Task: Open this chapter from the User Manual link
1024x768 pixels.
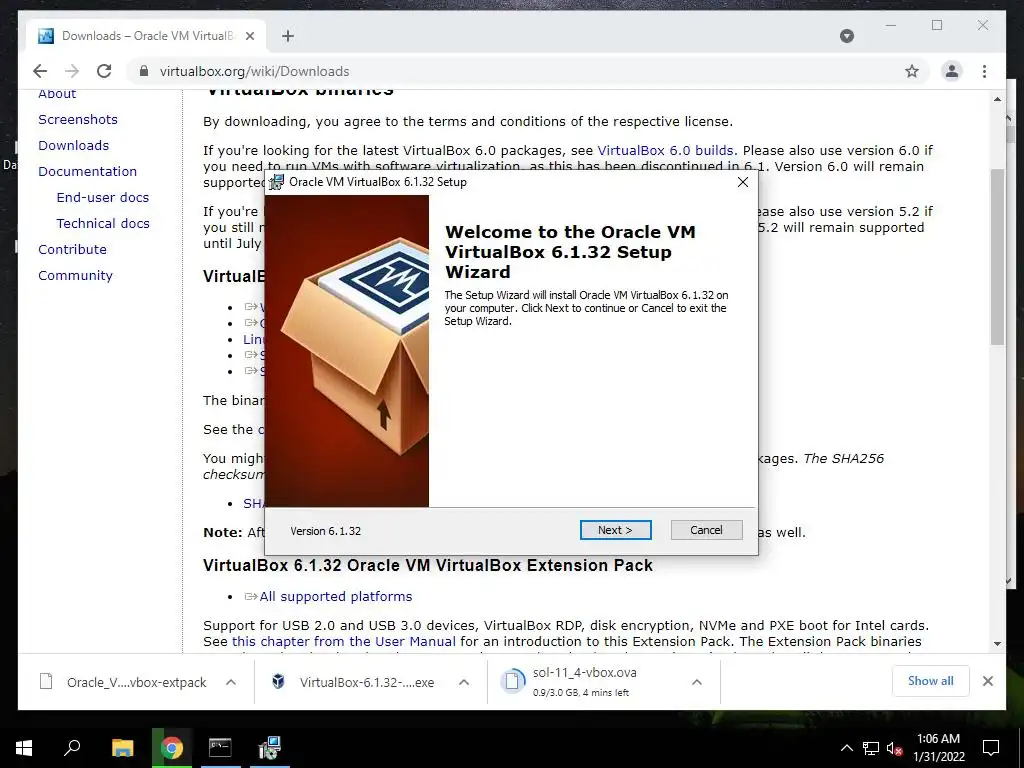Action: tap(344, 641)
